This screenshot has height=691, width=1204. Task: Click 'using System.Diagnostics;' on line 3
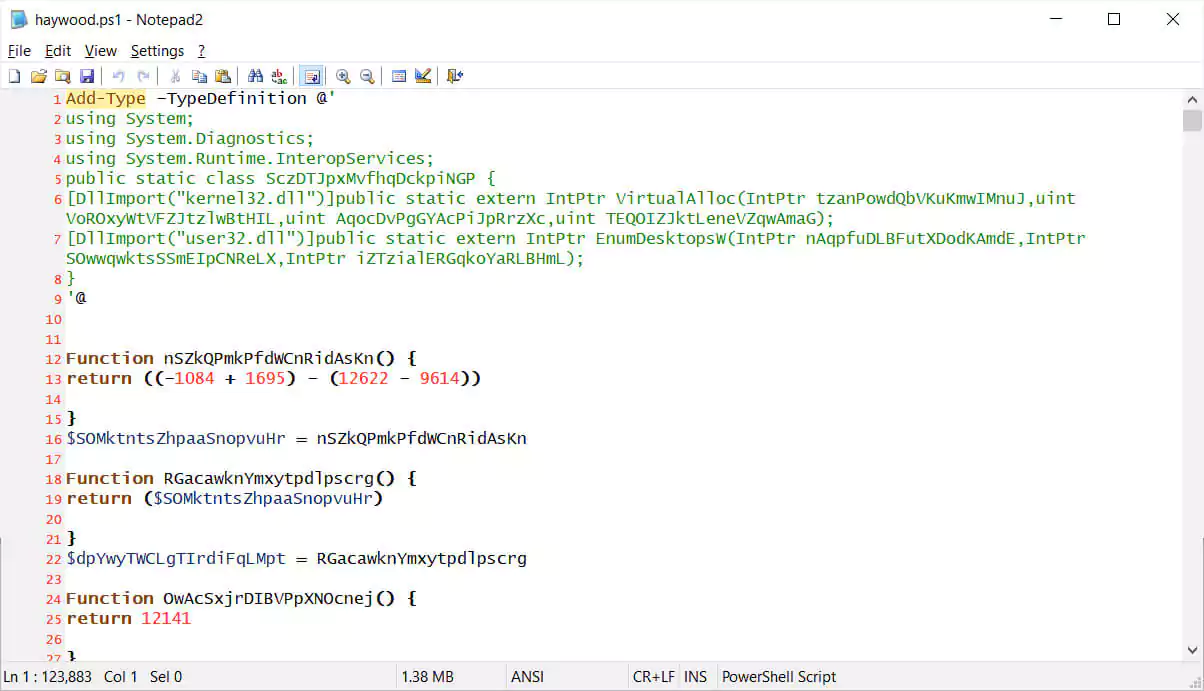click(190, 138)
